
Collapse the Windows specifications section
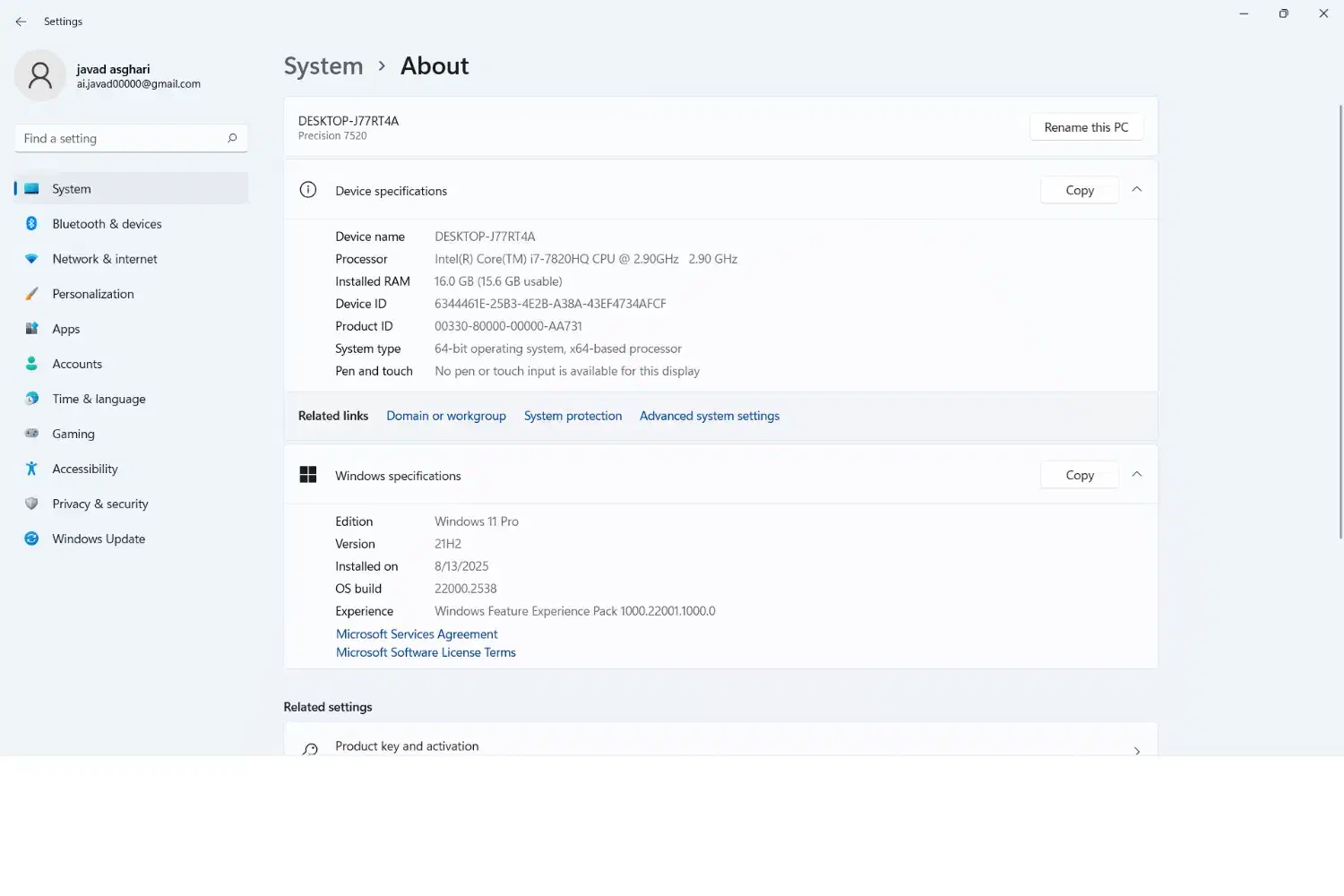[x=1137, y=475]
